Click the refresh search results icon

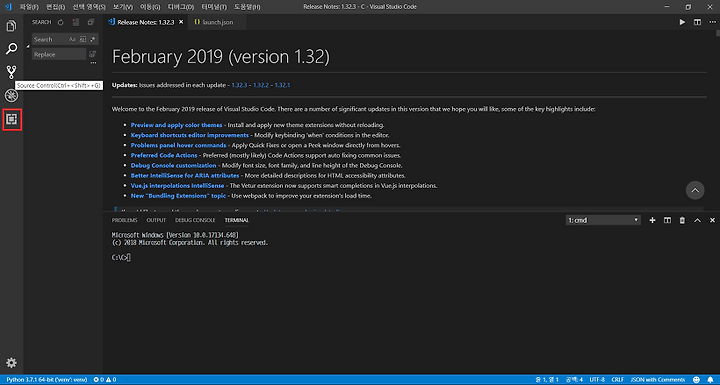[x=61, y=22]
